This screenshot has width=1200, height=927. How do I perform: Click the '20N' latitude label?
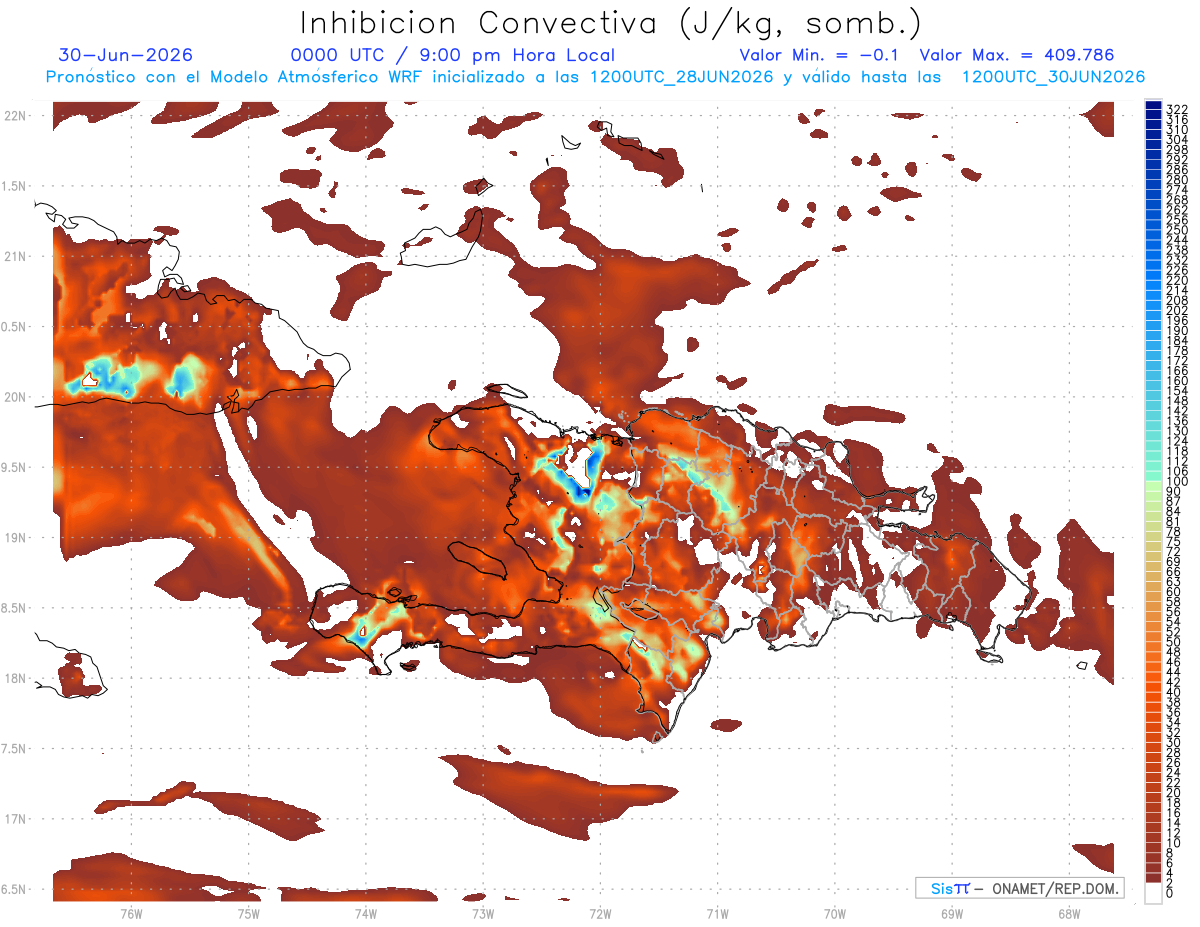click(15, 397)
